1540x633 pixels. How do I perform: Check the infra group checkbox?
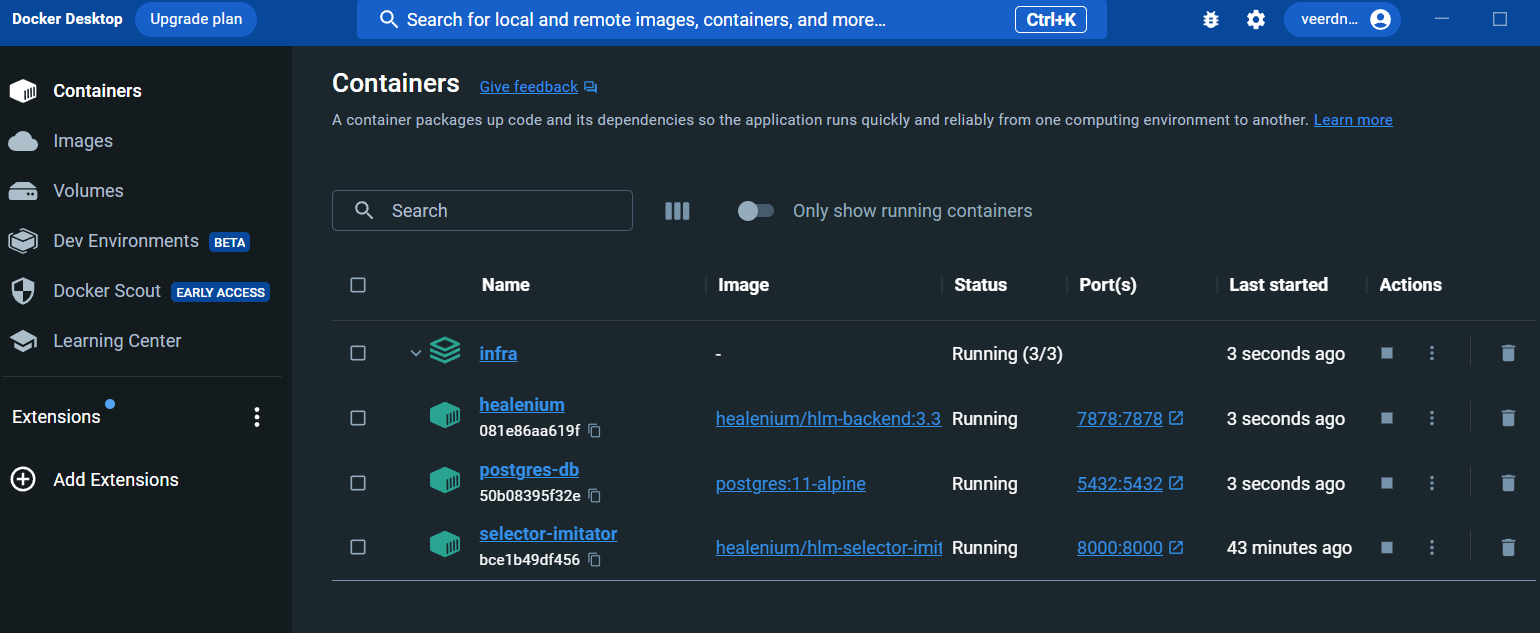(x=358, y=353)
